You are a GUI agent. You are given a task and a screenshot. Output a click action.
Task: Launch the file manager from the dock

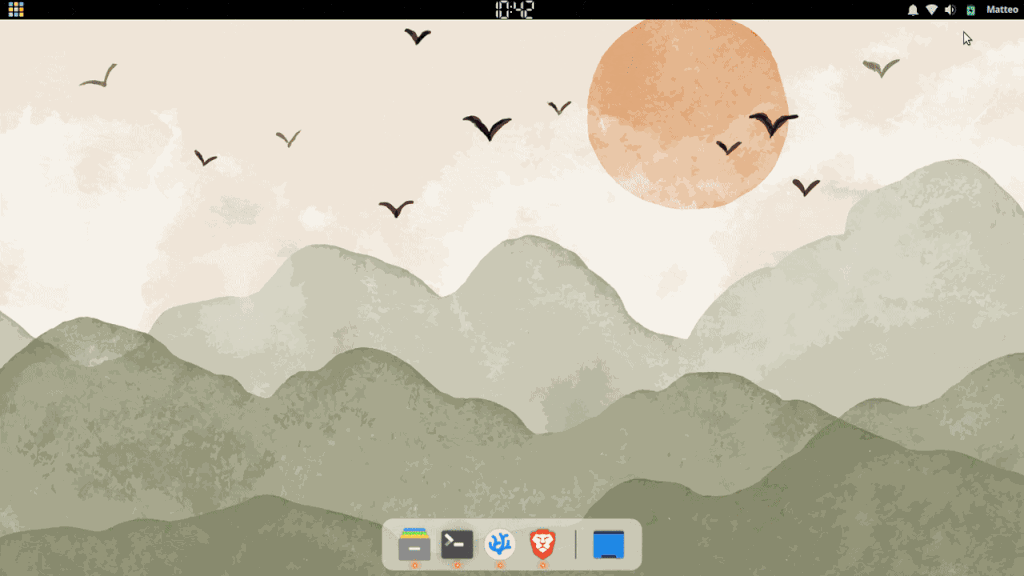click(x=414, y=544)
